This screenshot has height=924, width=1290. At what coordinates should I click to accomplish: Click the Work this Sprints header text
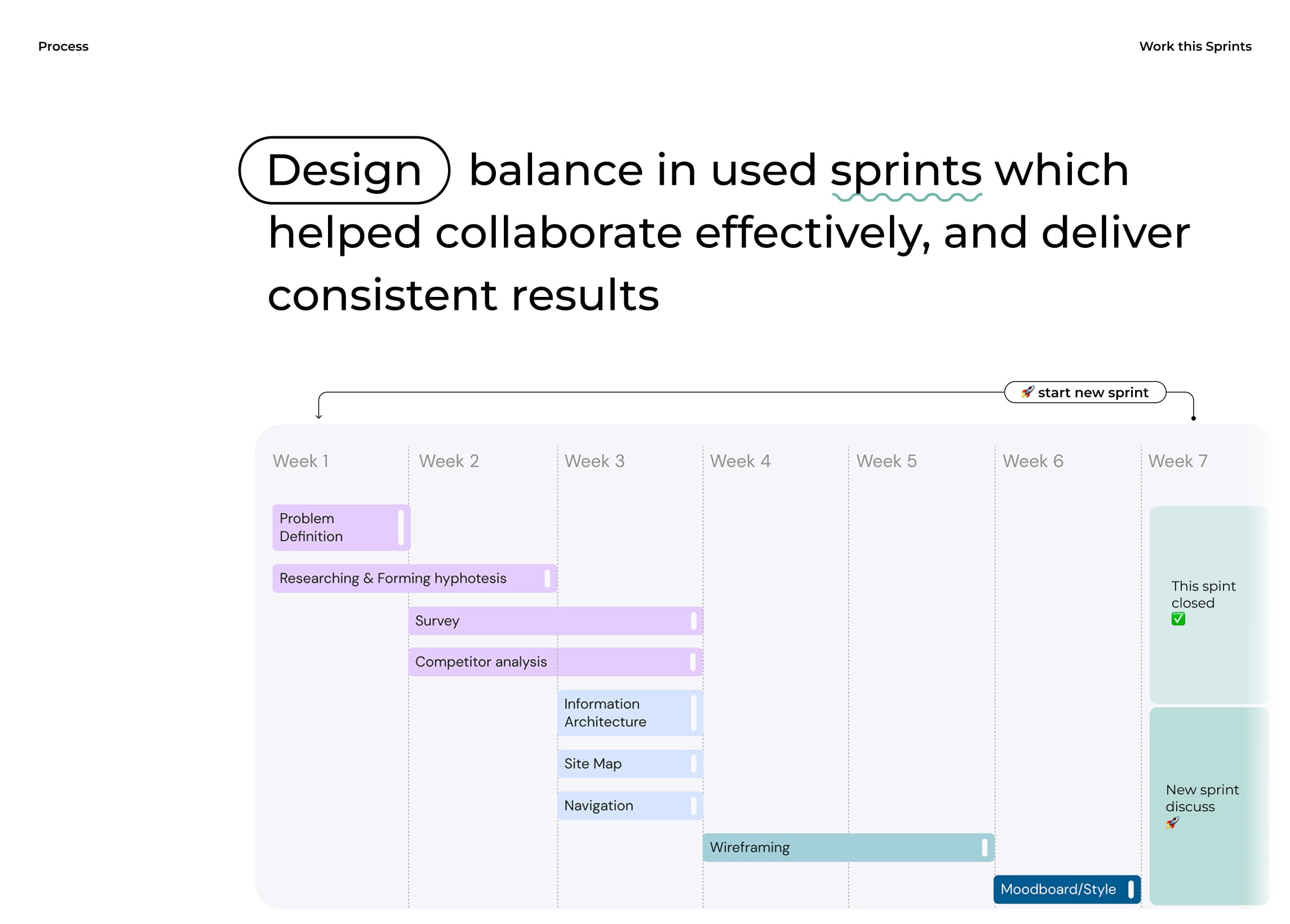[x=1195, y=47]
